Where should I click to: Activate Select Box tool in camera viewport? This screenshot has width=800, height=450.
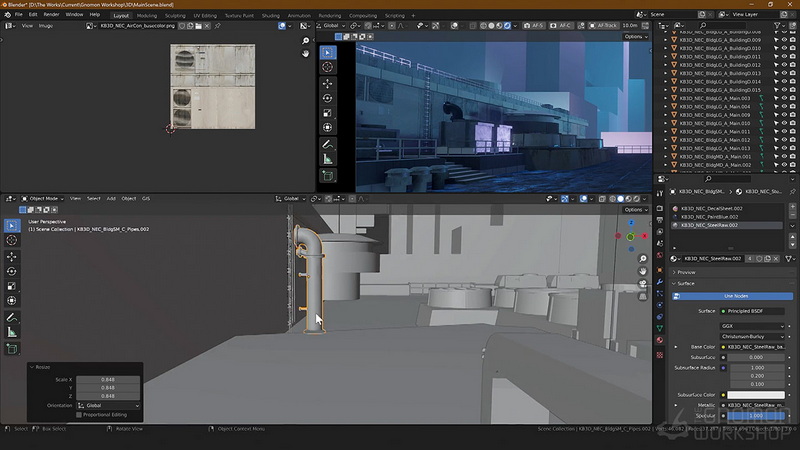[328, 53]
